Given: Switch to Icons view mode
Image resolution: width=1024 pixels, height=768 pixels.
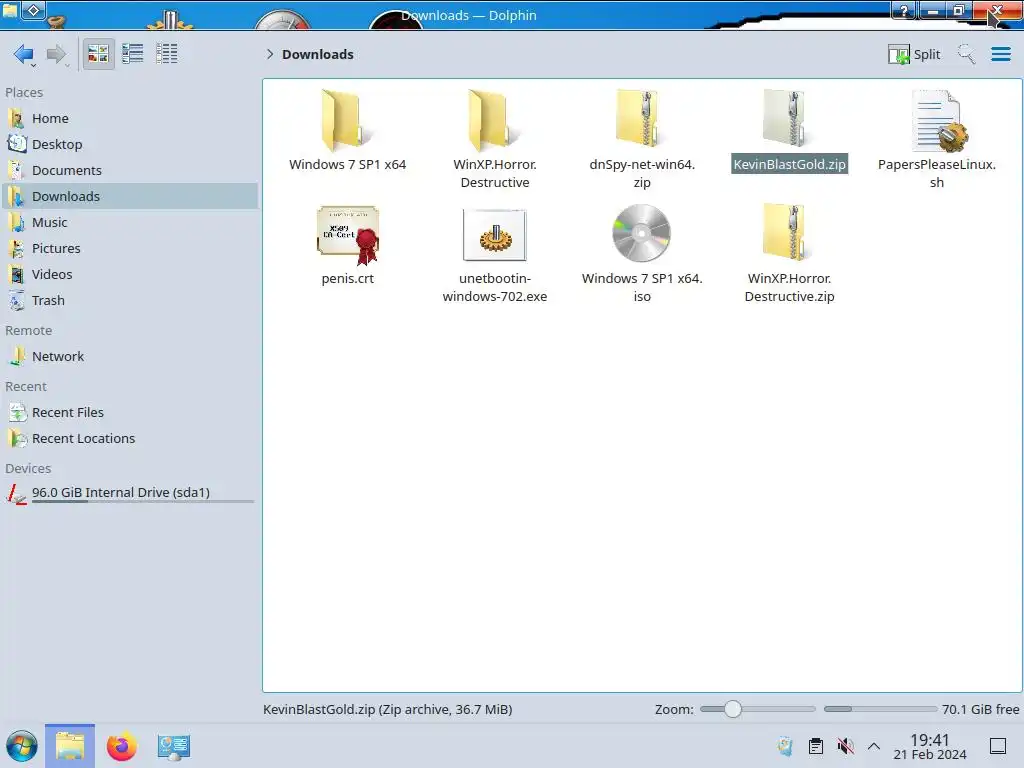Looking at the screenshot, I should [98, 54].
